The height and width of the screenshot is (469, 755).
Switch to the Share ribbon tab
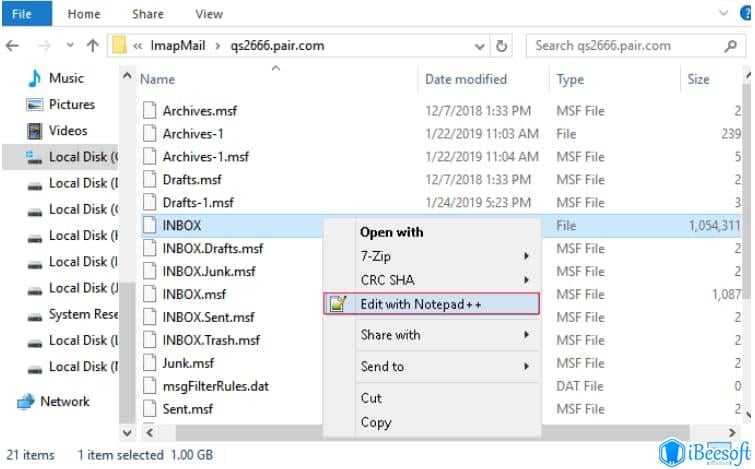[148, 14]
